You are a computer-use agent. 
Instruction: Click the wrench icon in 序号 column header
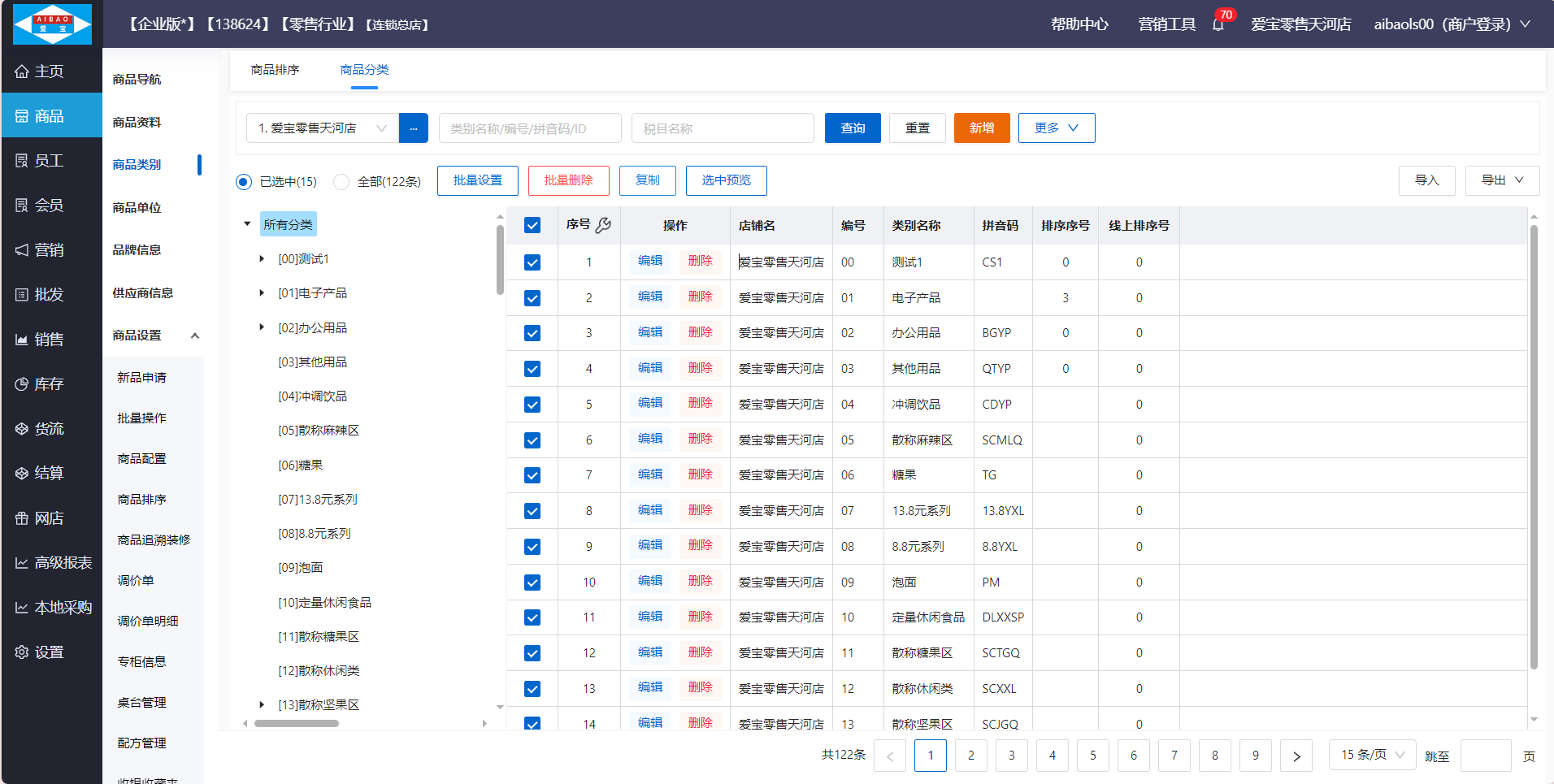point(603,225)
